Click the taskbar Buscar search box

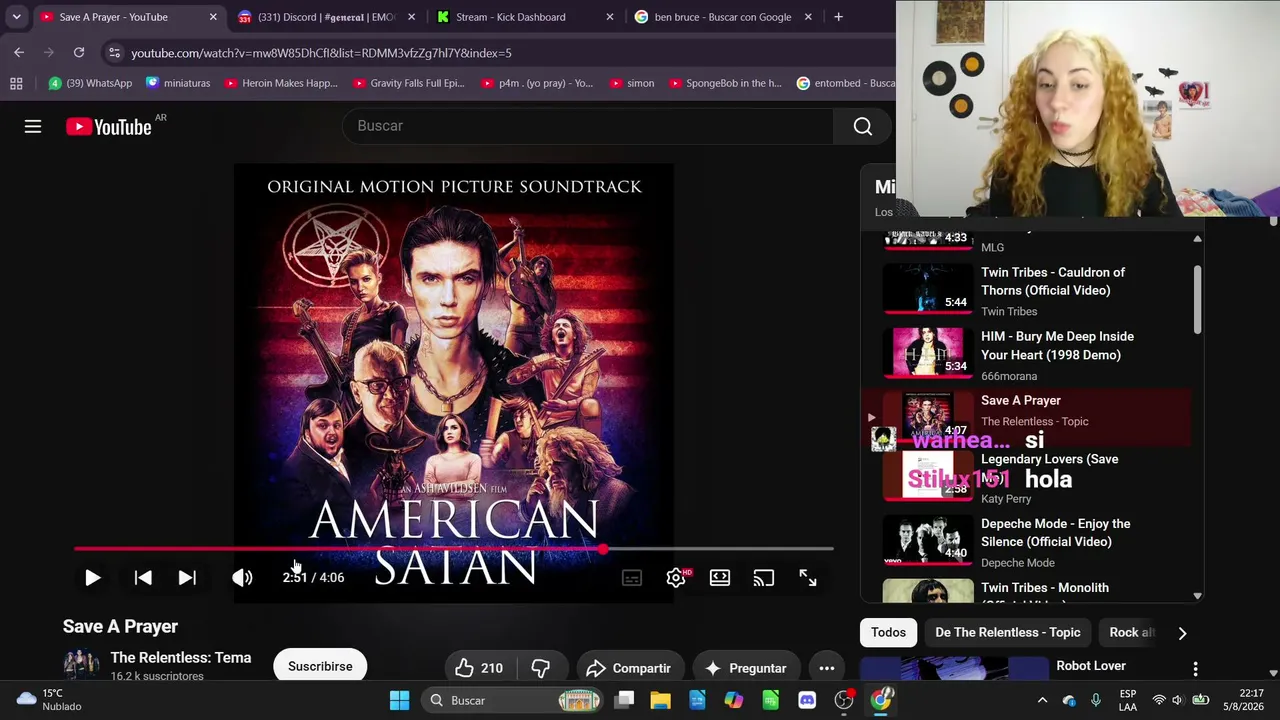point(513,700)
